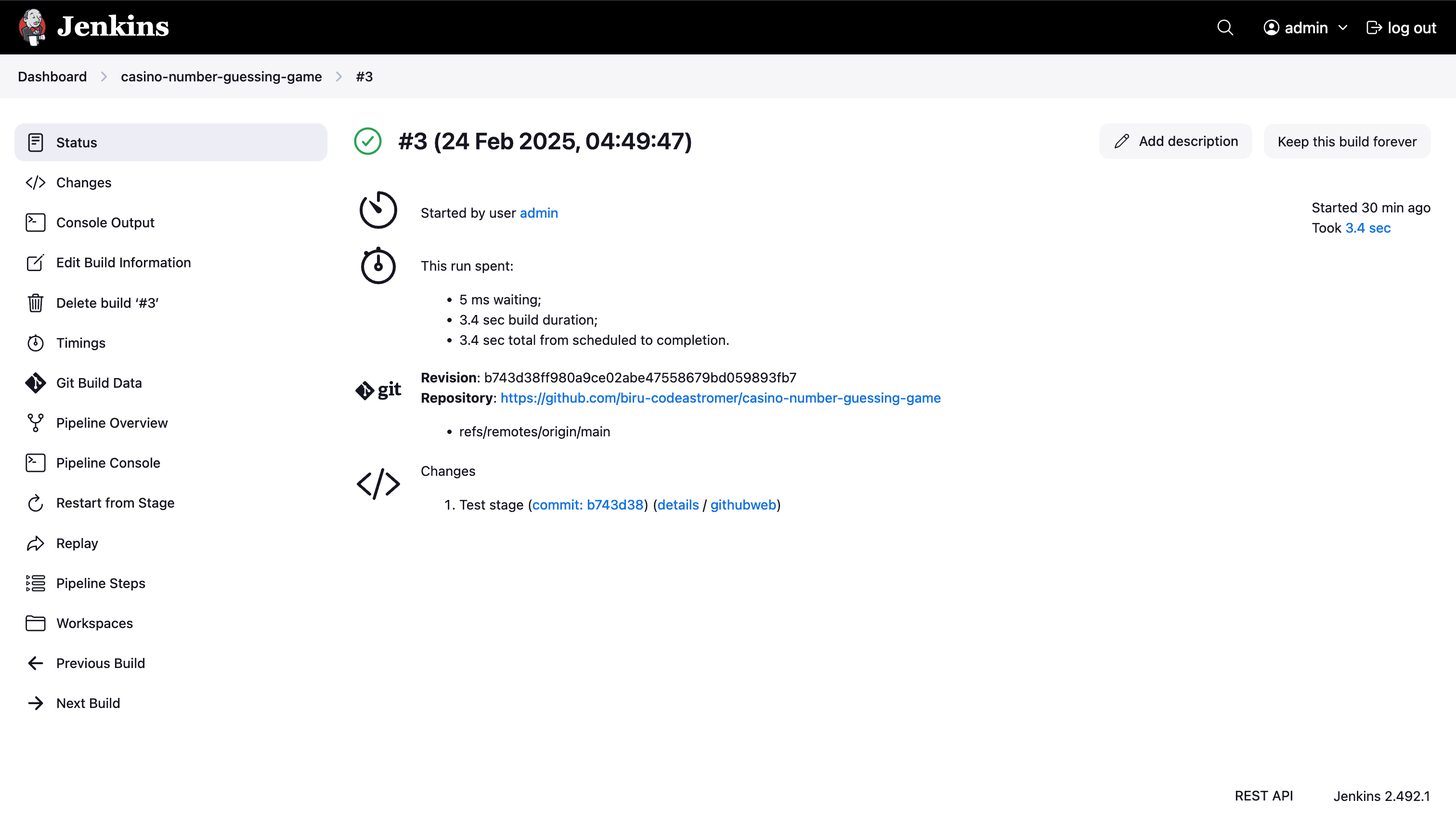1456x826 pixels.
Task: Click the Timings stopwatch sidebar icon
Action: click(35, 342)
